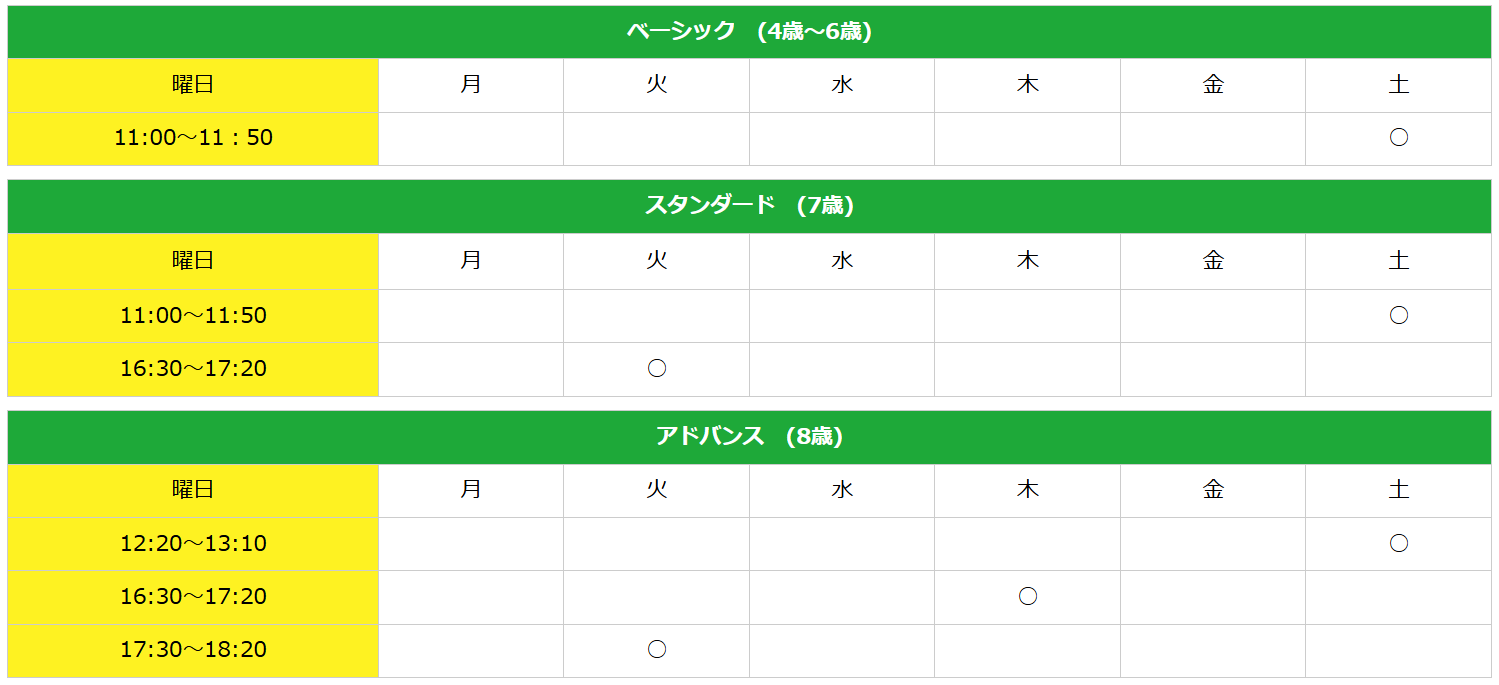Click Standard Tuesday 16:30〜17:20 circle mark

pos(656,369)
